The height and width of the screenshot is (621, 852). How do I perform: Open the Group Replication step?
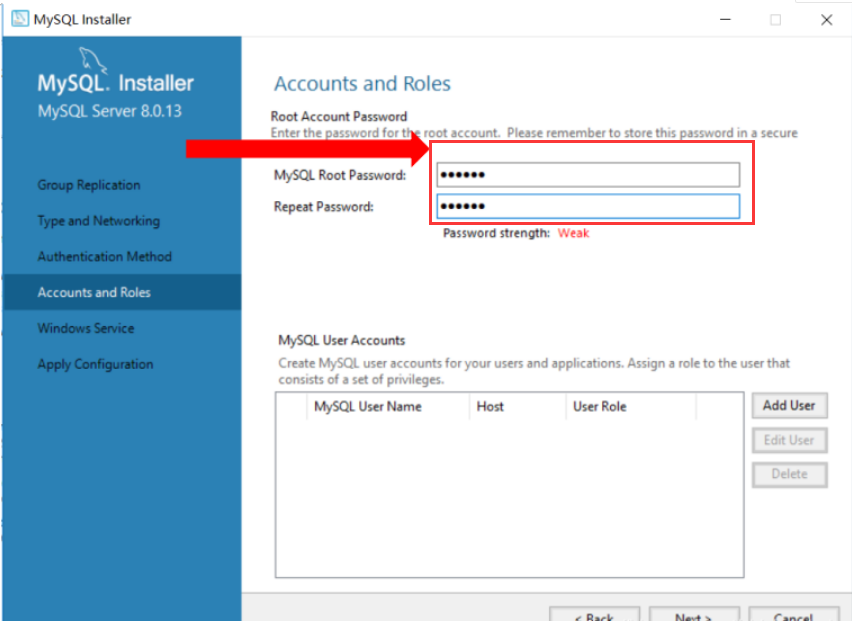(89, 185)
